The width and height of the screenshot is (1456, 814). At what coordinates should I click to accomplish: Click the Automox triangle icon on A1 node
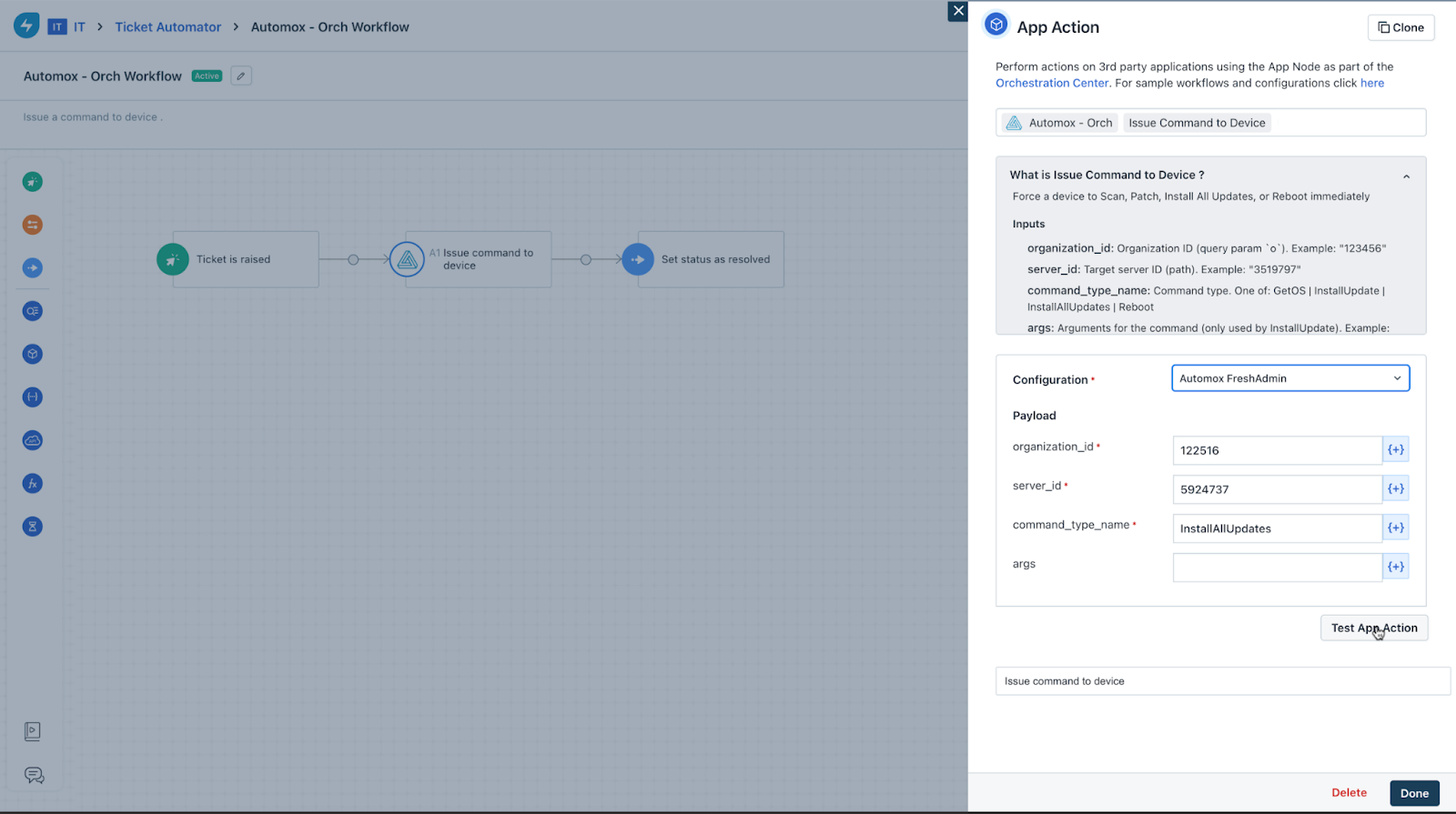pyautogui.click(x=407, y=259)
